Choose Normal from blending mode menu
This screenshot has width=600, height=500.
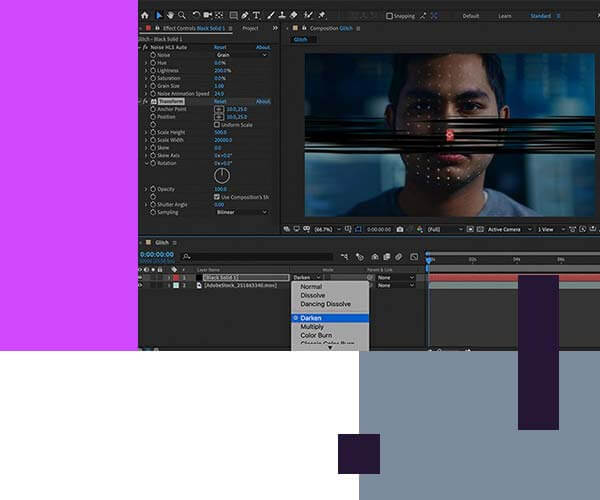[330, 287]
